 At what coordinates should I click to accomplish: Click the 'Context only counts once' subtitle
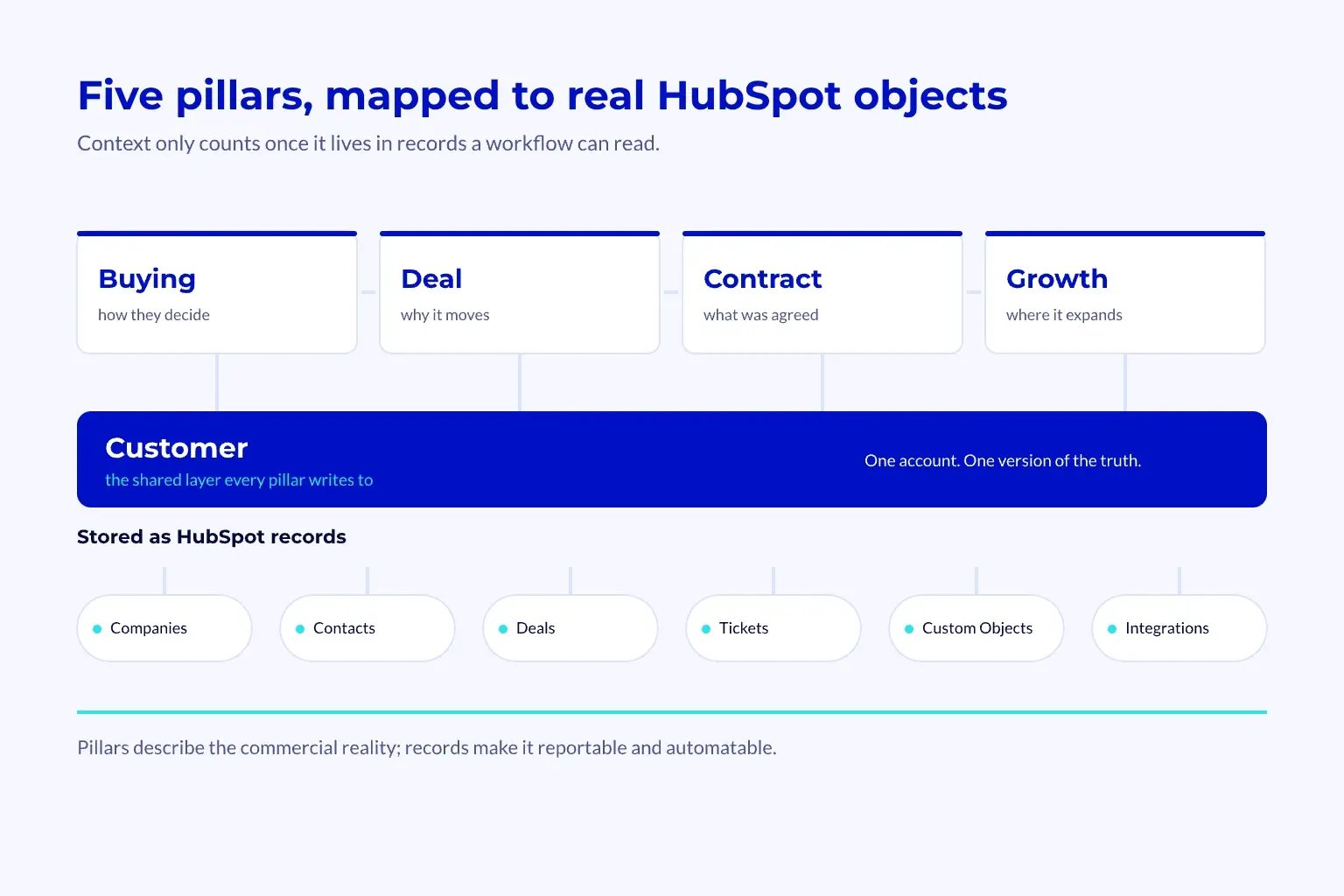click(368, 143)
